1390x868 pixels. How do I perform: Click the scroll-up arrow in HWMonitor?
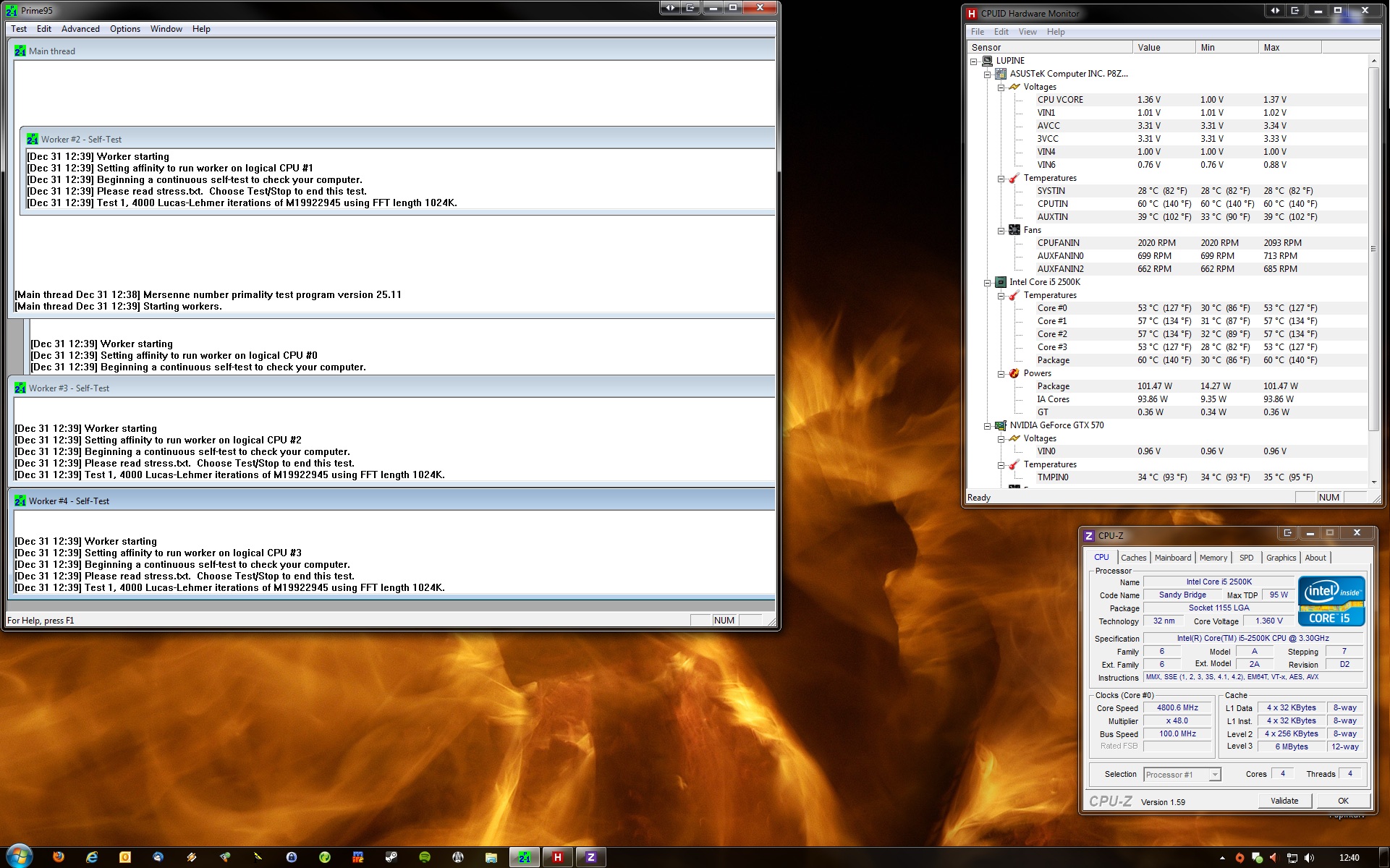[x=1373, y=61]
